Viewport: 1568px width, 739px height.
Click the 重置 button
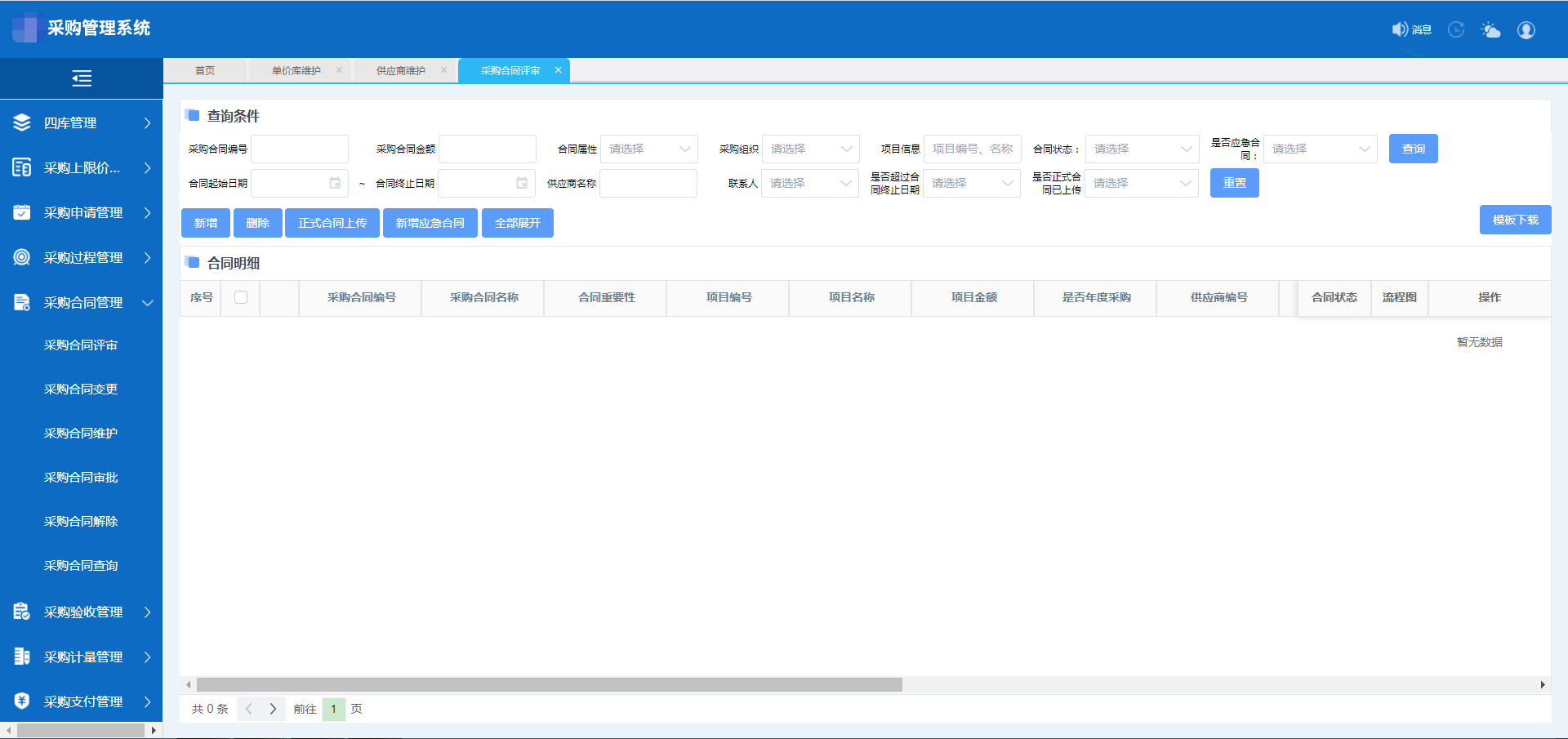(1235, 183)
